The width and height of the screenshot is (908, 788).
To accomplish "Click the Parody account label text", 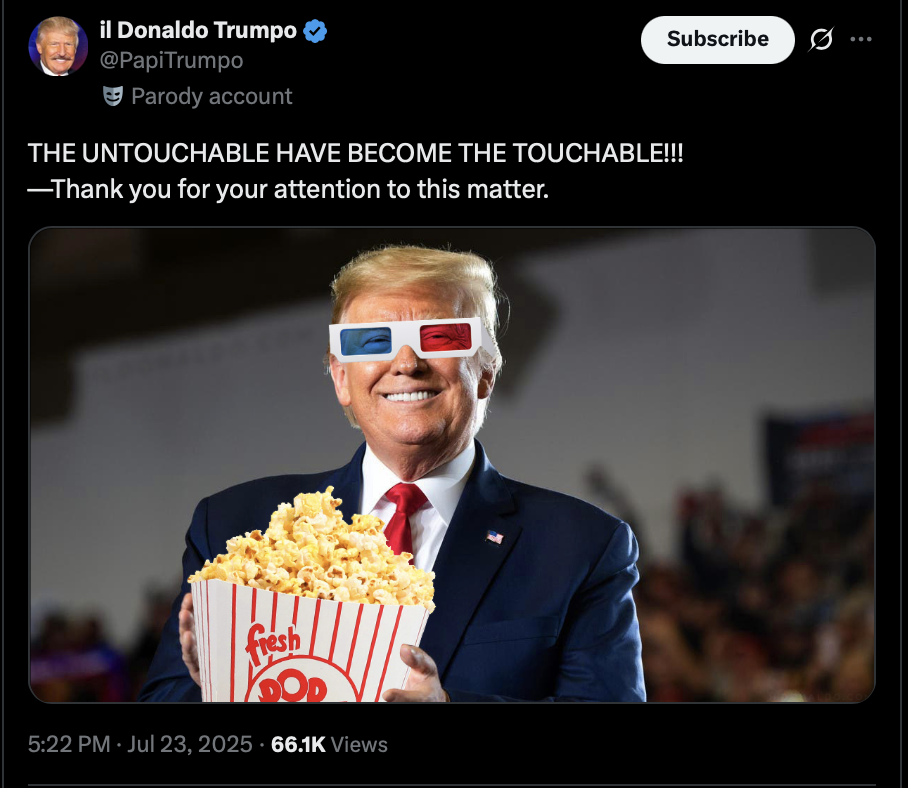I will (x=212, y=96).
